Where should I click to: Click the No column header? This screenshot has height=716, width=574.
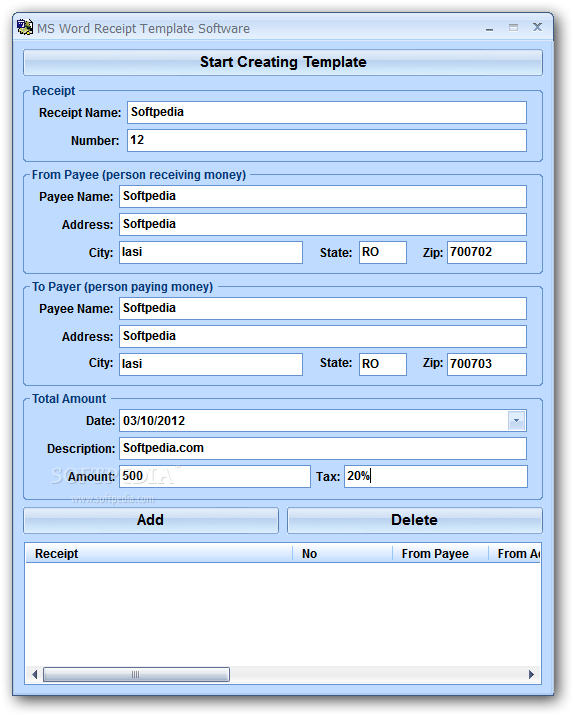[x=342, y=553]
